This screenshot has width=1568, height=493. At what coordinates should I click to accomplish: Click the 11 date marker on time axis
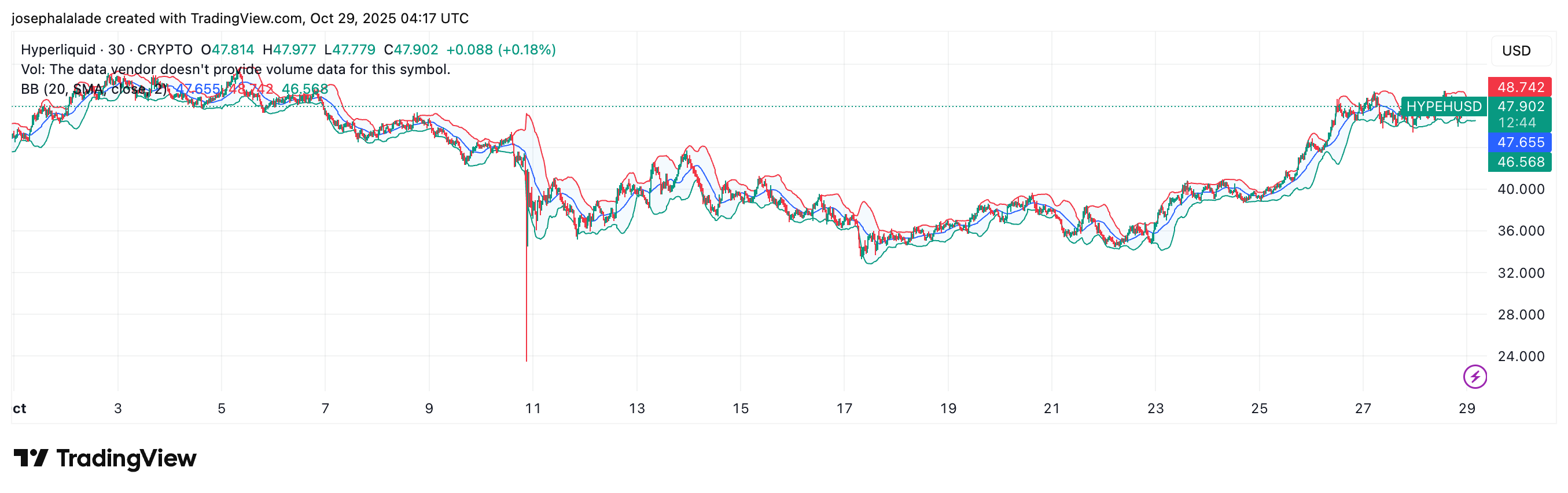coord(533,409)
